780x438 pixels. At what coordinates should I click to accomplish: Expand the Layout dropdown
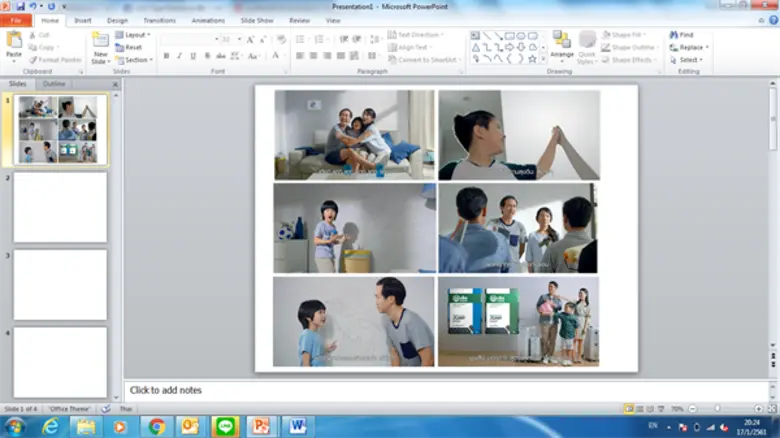134,35
